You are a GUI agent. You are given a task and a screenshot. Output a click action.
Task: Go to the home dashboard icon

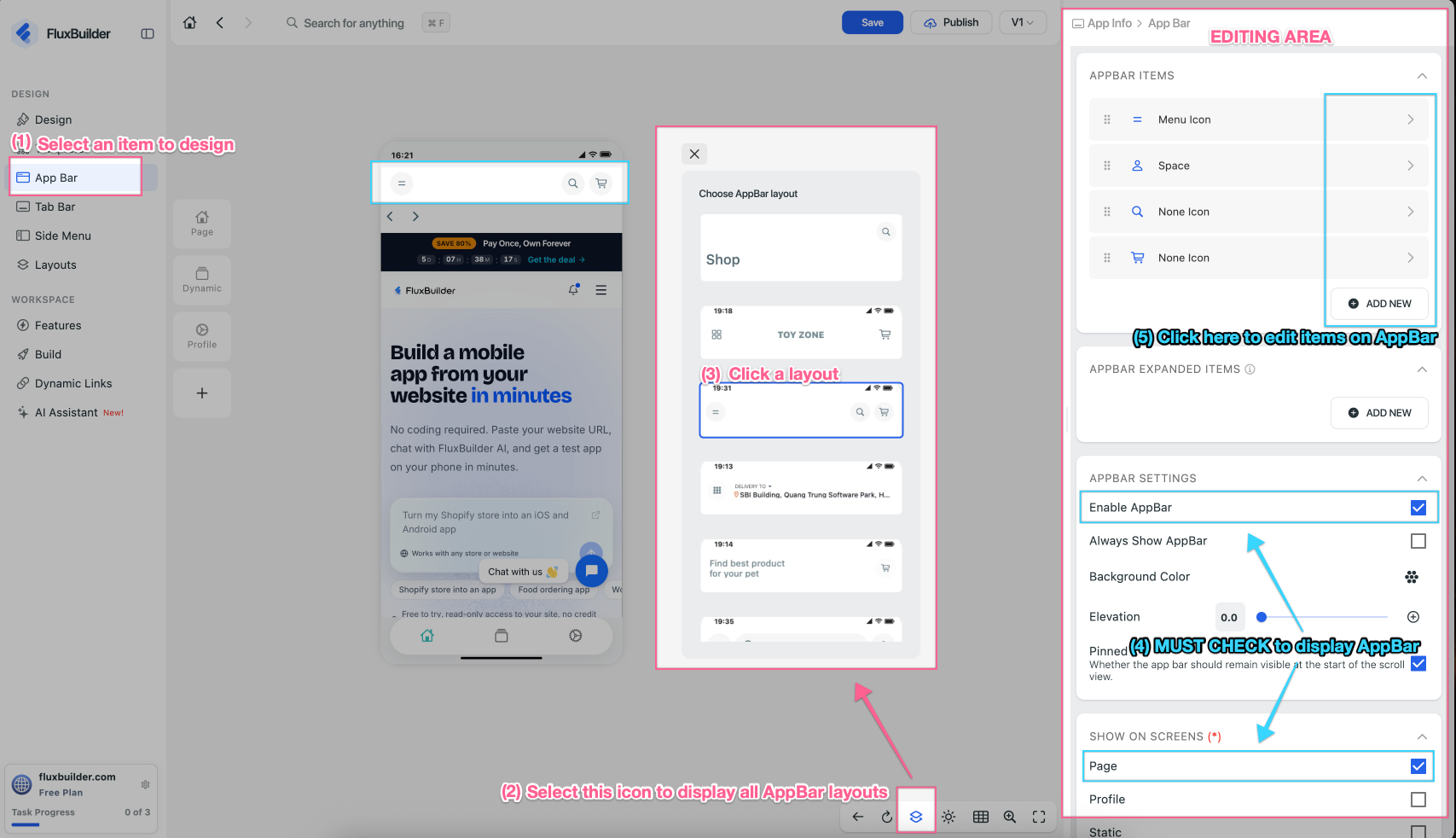coord(190,23)
